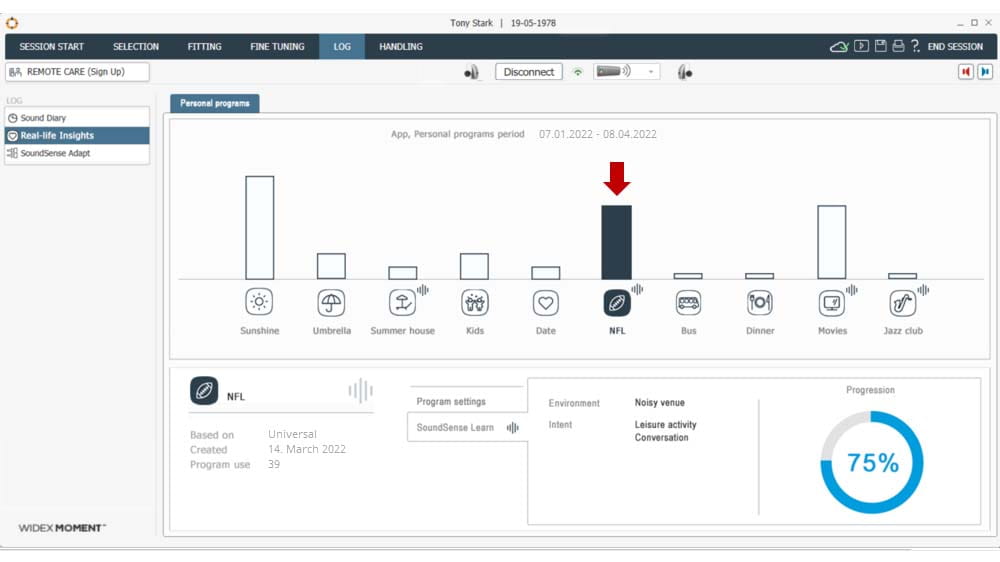Viewport: 1000px width, 562px height.
Task: Select the Dinner program icon
Action: pyautogui.click(x=760, y=302)
